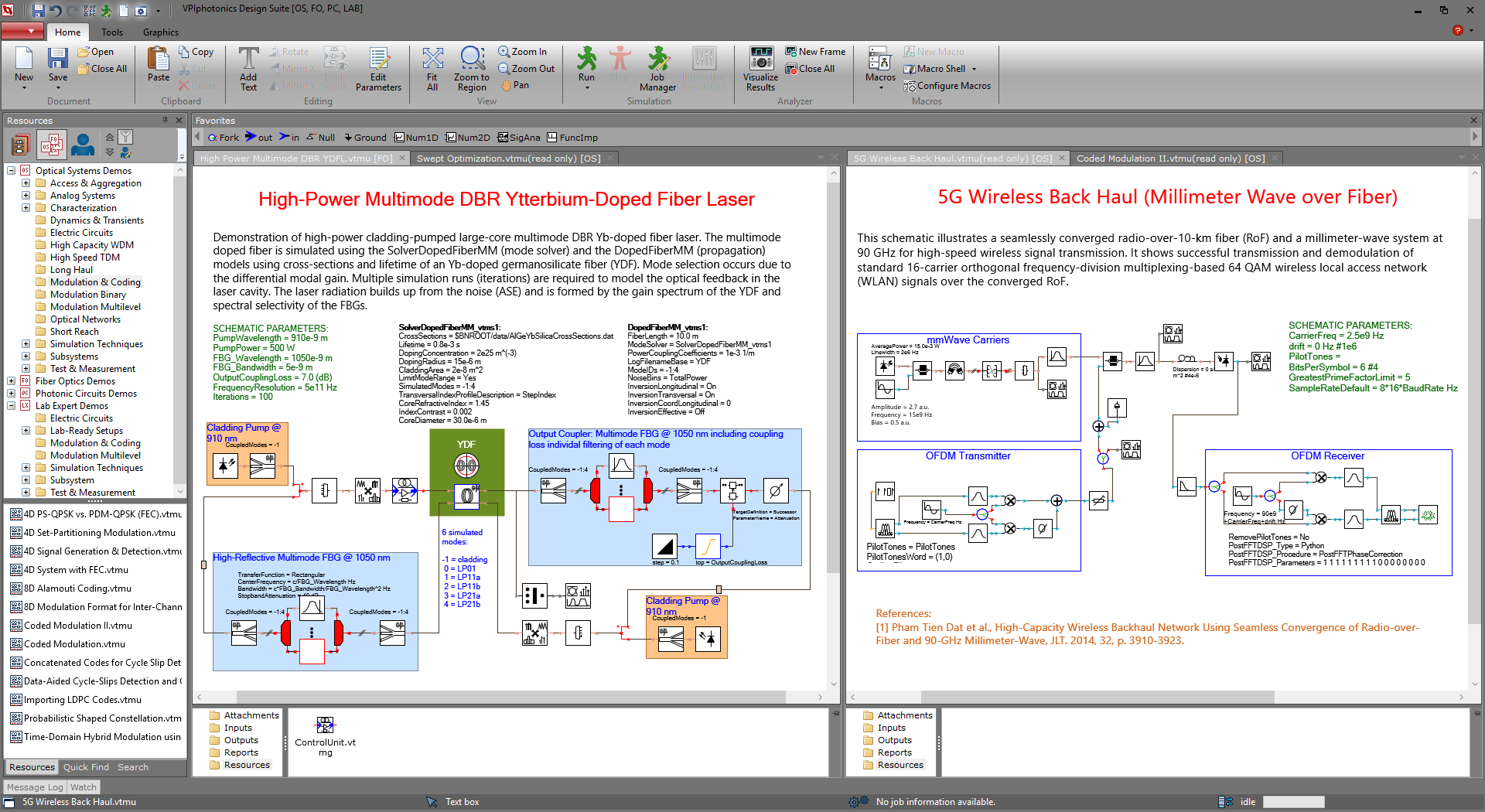The width and height of the screenshot is (1485, 812).
Task: Click the Copy tool
Action: [196, 52]
